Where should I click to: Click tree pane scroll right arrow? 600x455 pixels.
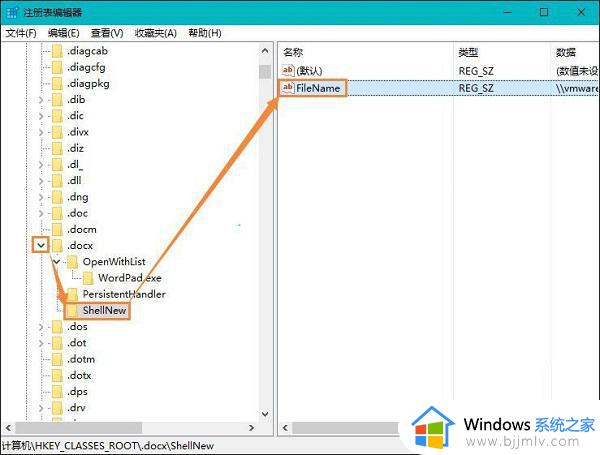coord(251,428)
